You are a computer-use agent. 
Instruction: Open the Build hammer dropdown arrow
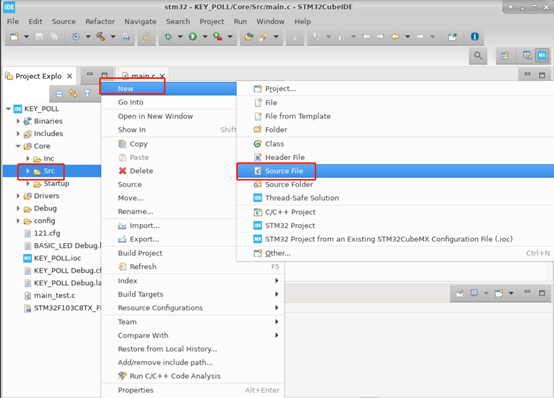[x=113, y=36]
